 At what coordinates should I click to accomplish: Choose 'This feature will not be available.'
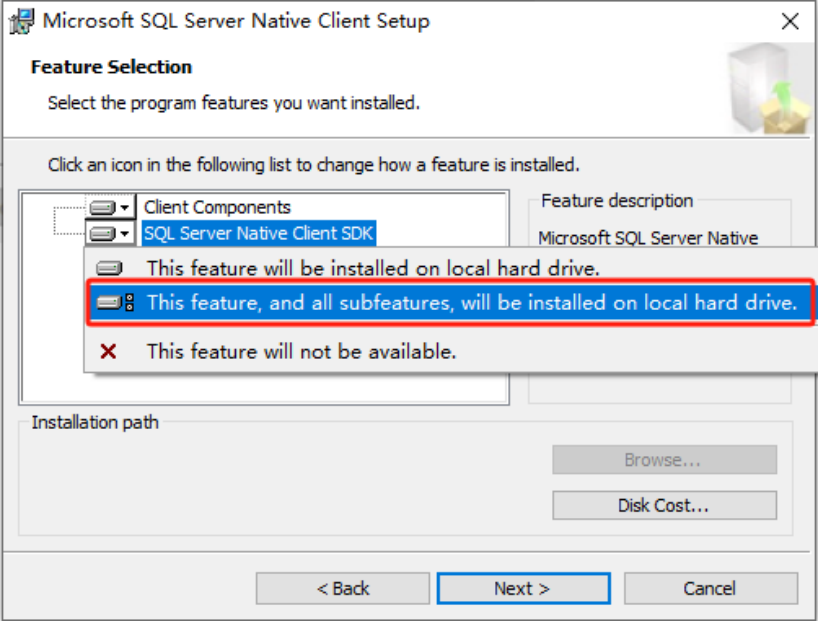(x=450, y=351)
